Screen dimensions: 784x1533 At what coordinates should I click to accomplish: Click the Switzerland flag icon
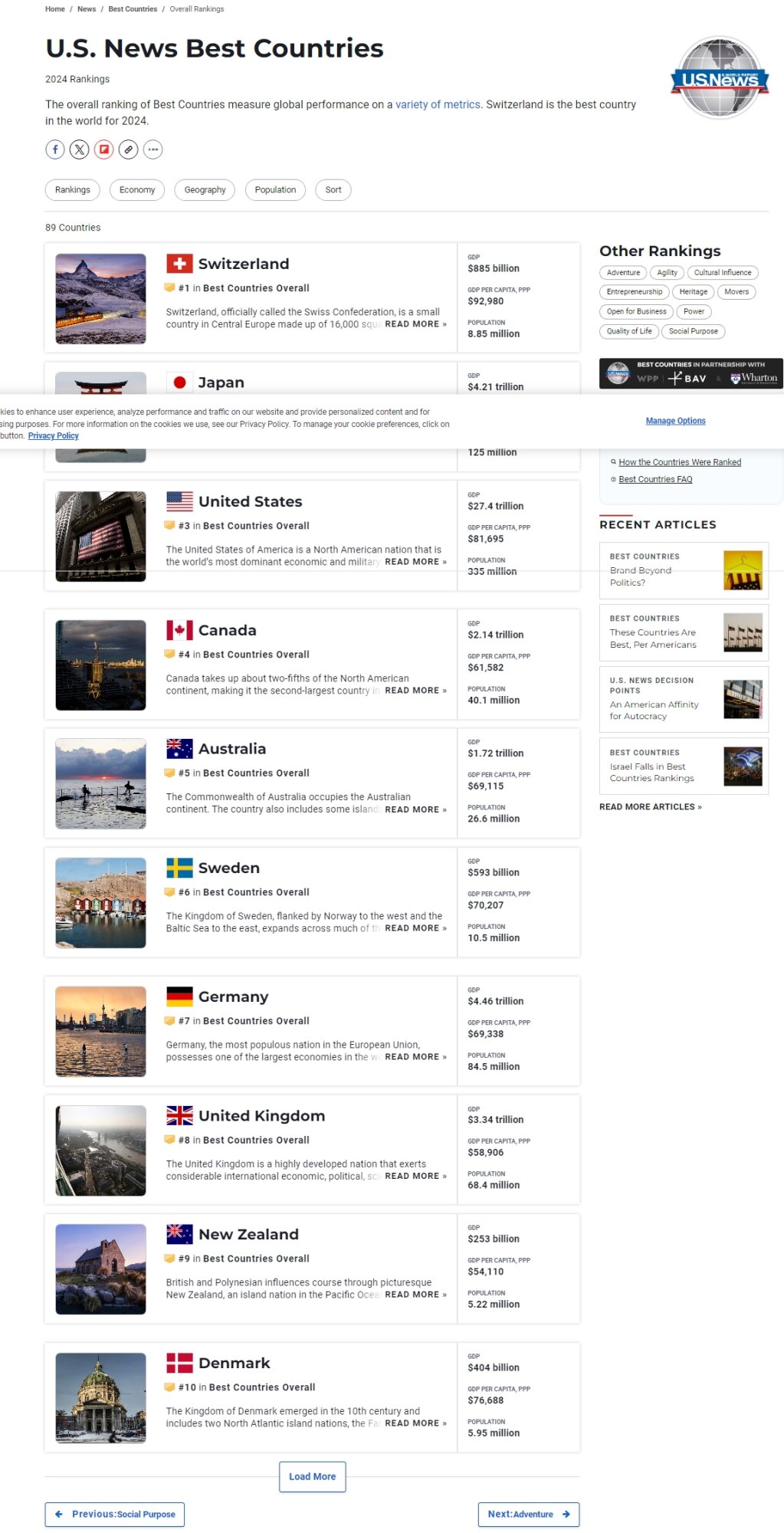click(179, 264)
